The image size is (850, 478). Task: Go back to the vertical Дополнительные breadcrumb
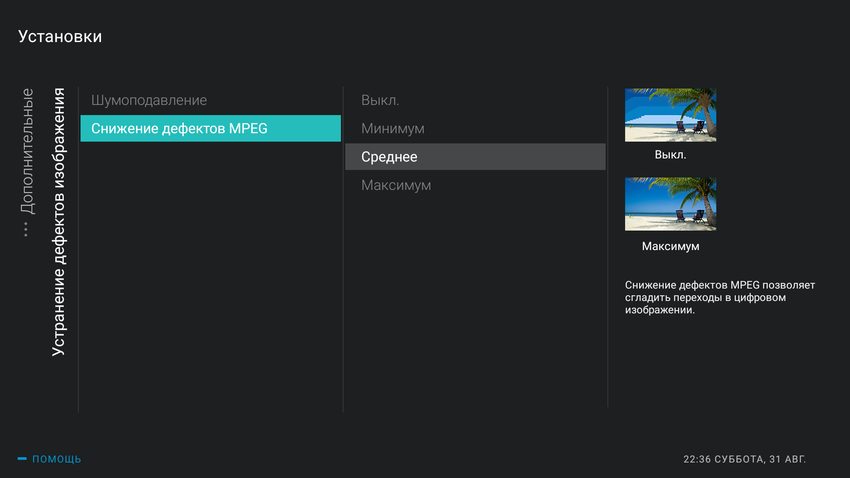27,150
